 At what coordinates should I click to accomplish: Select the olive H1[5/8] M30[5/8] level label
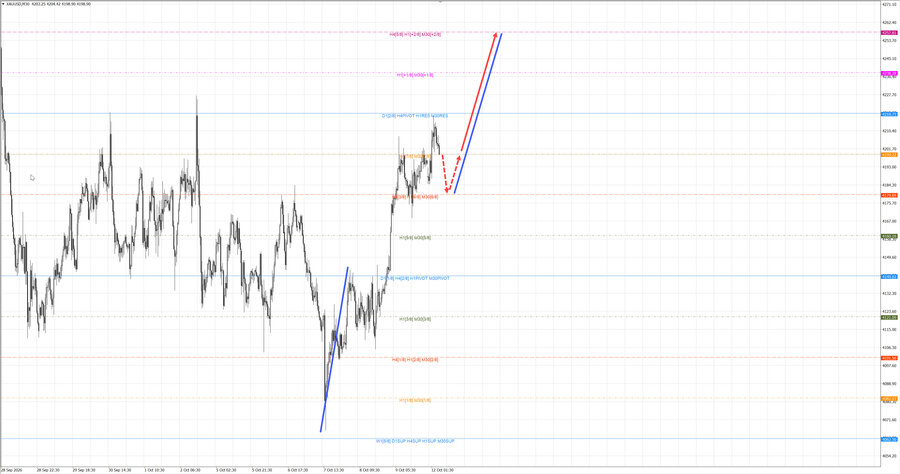pos(415,238)
